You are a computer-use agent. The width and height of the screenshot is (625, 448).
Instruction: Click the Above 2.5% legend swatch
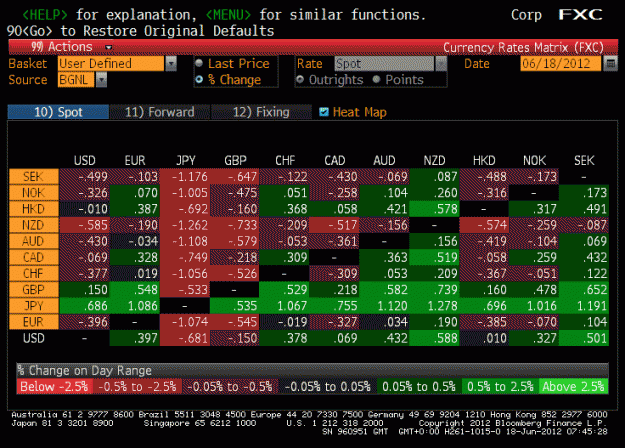pyautogui.click(x=574, y=386)
